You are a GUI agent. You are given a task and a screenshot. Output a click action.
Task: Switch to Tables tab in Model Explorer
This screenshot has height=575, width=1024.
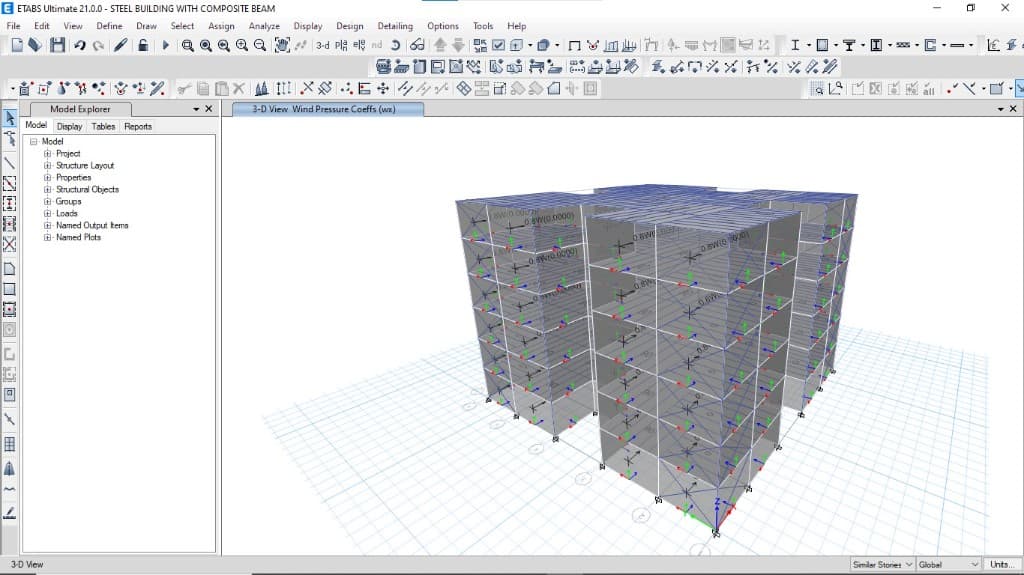[x=103, y=126]
